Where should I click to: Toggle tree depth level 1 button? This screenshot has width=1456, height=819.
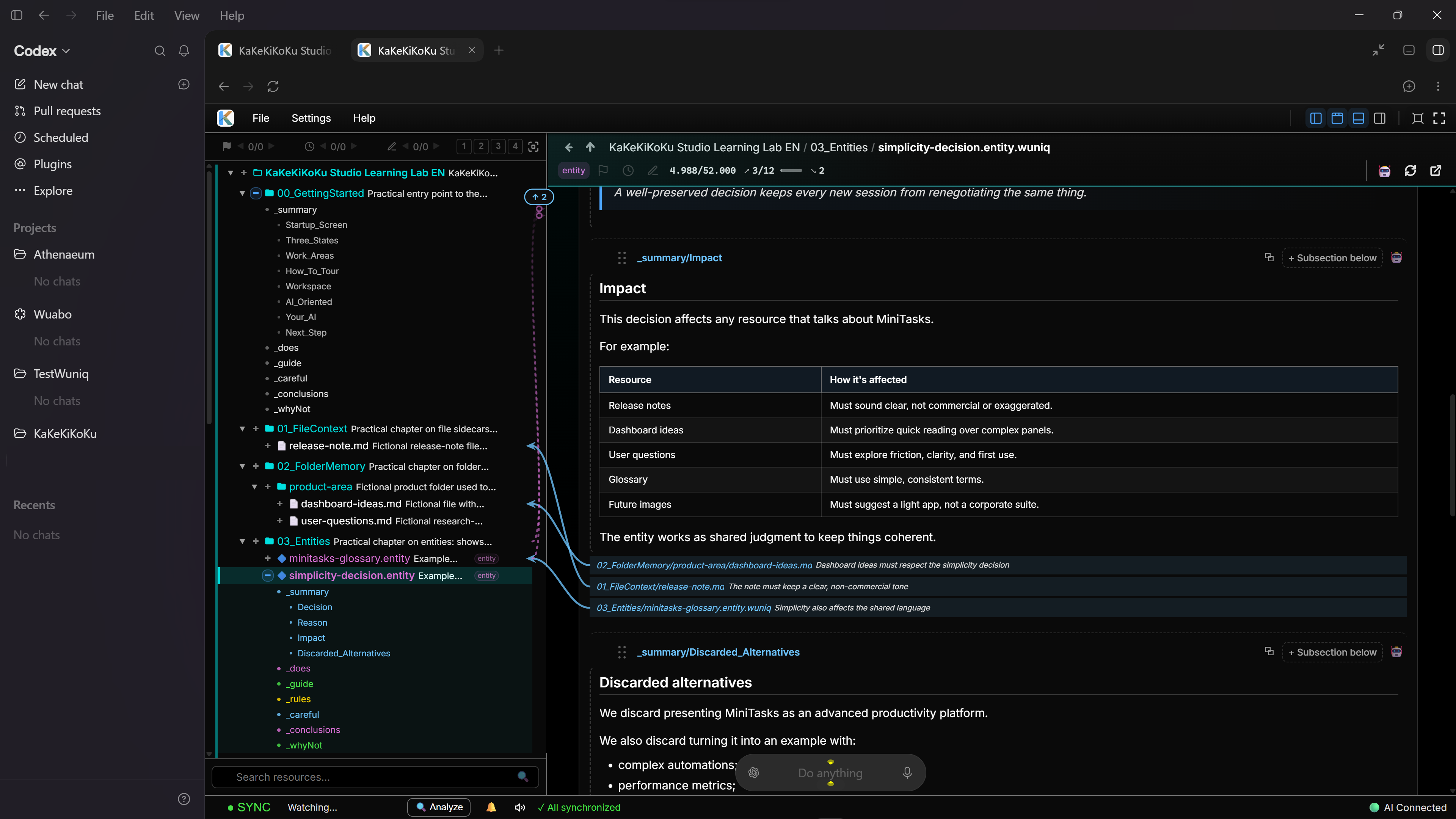463,146
